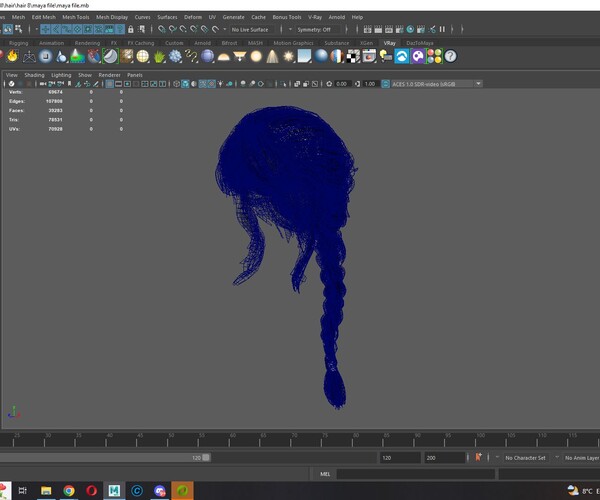The image size is (600, 500).
Task: Click the spiky particle cluster shelf icon
Action: pyautogui.click(x=175, y=57)
